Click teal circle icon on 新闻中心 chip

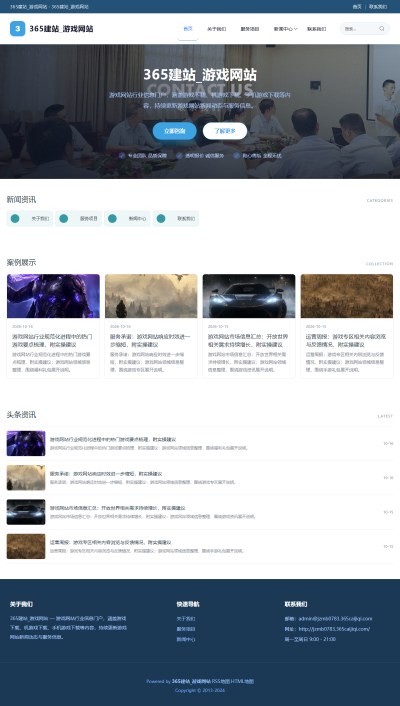pyautogui.click(x=112, y=218)
